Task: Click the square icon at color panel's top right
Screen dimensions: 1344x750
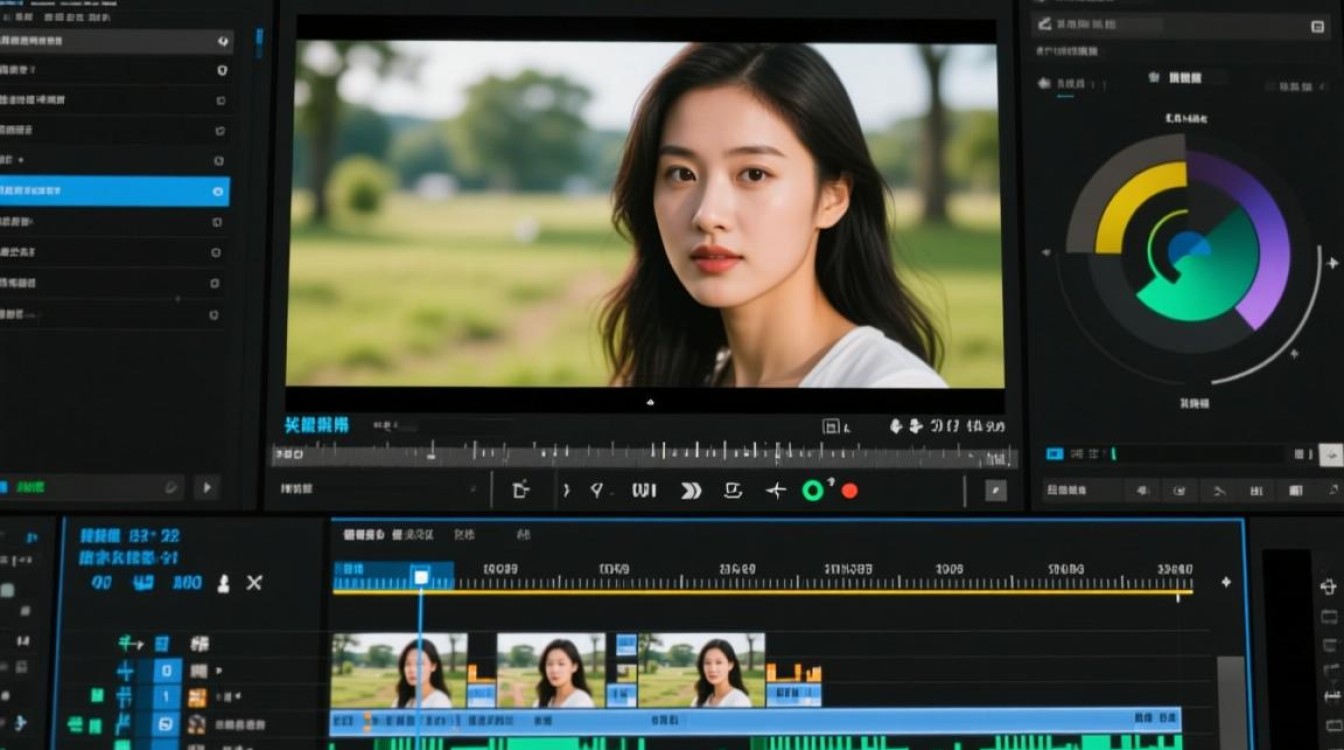Action: [x=1318, y=27]
